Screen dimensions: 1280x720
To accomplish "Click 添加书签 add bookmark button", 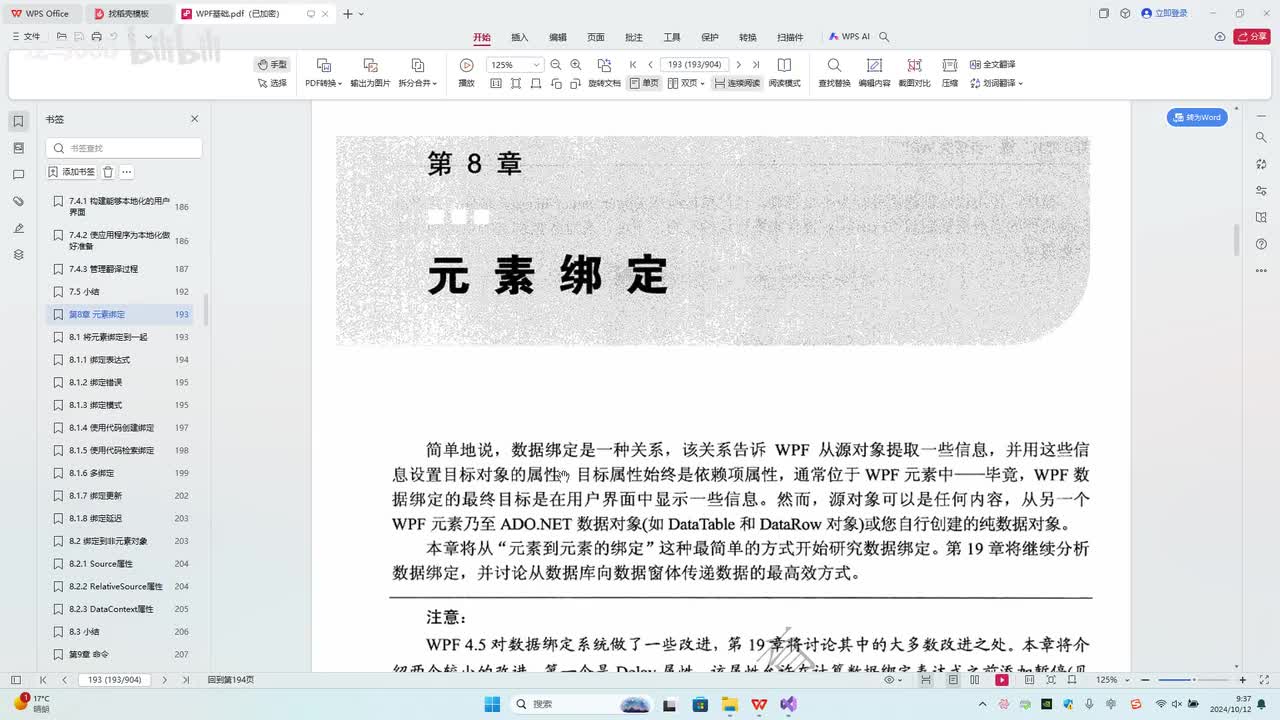I will 72,172.
